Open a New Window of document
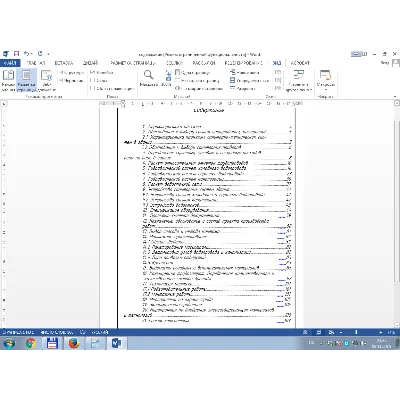400x400 pixels. (245, 72)
